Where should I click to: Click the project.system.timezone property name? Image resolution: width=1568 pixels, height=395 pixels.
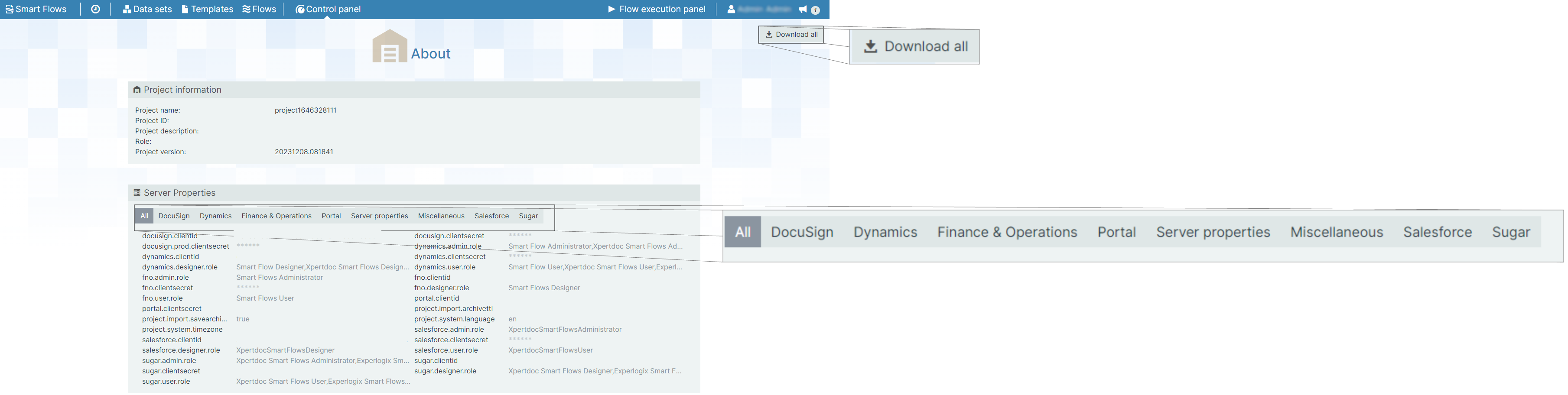(182, 330)
